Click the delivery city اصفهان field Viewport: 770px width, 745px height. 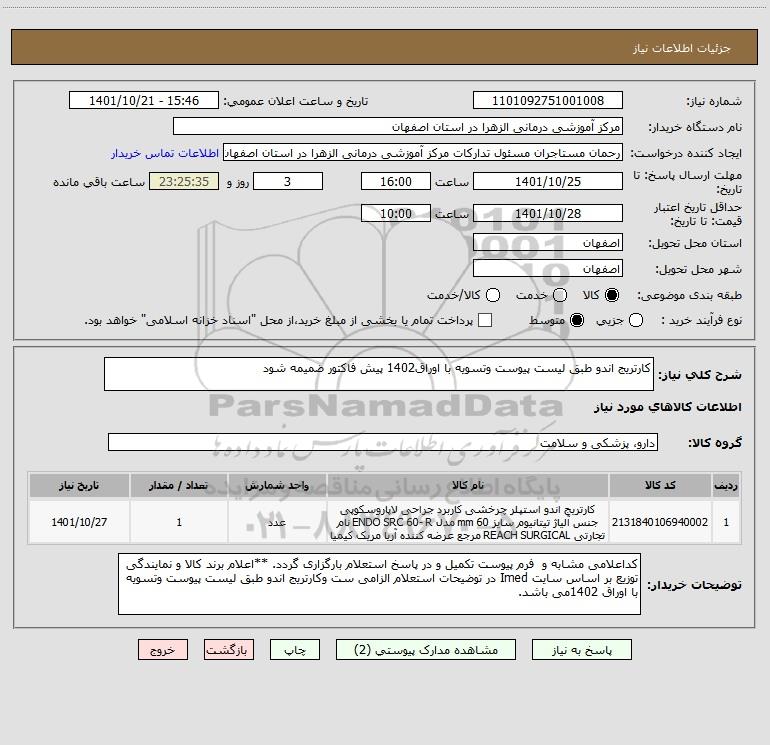tap(548, 269)
